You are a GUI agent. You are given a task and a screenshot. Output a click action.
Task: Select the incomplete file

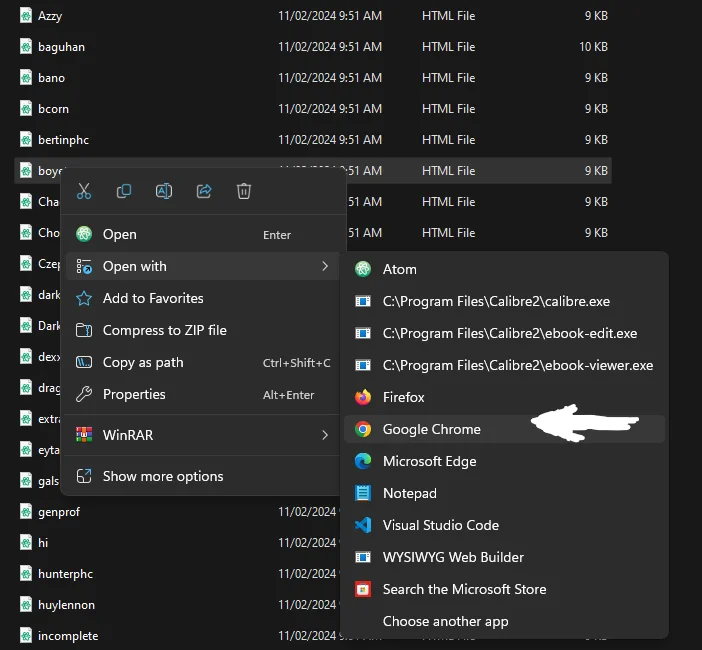click(x=68, y=636)
